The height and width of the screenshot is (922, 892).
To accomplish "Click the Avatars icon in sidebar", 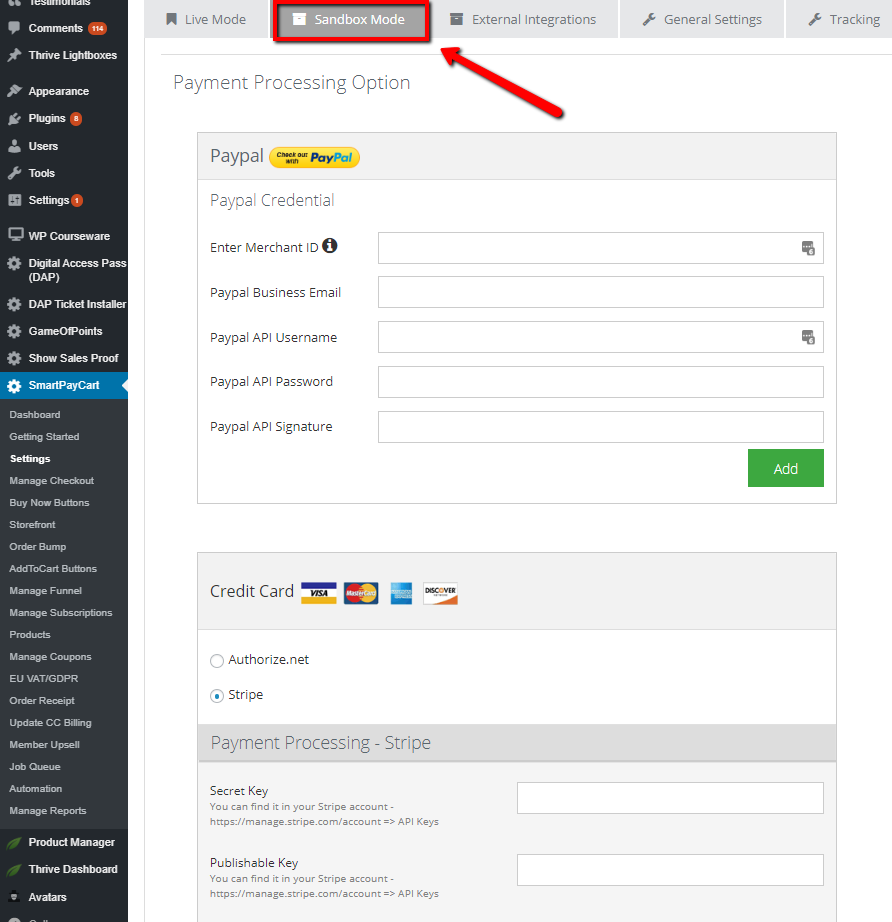I will [15, 897].
